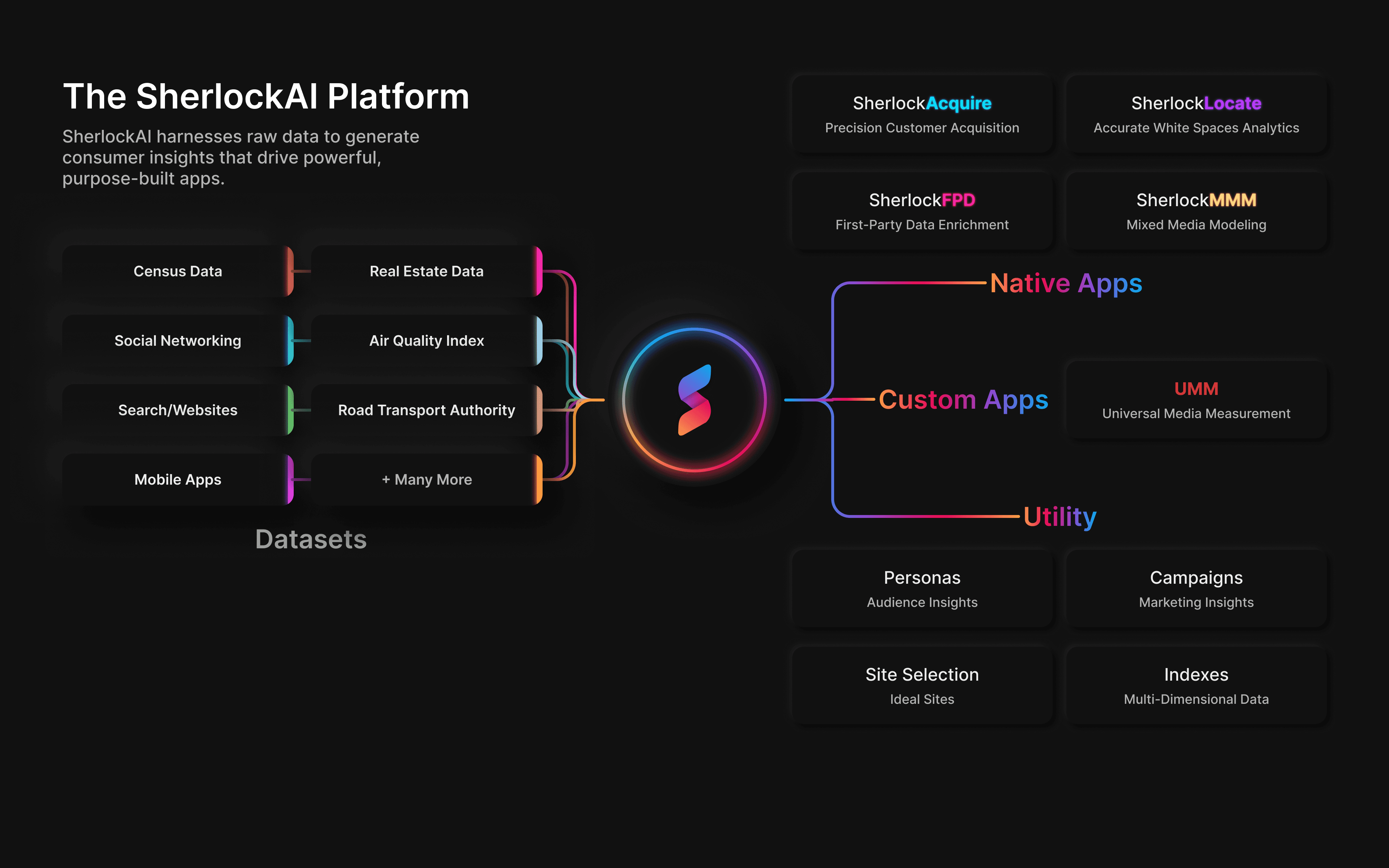Screen dimensions: 1389x868
Task: Select the Site Selection card
Action: 922,685
